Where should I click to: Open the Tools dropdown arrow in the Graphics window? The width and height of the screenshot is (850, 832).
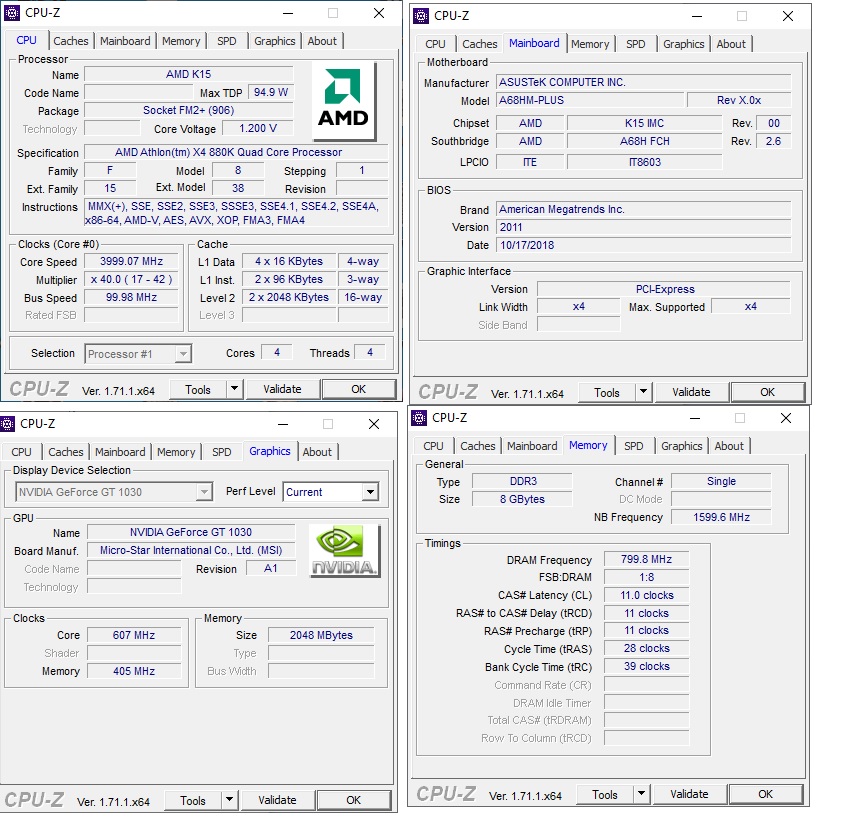pos(229,799)
